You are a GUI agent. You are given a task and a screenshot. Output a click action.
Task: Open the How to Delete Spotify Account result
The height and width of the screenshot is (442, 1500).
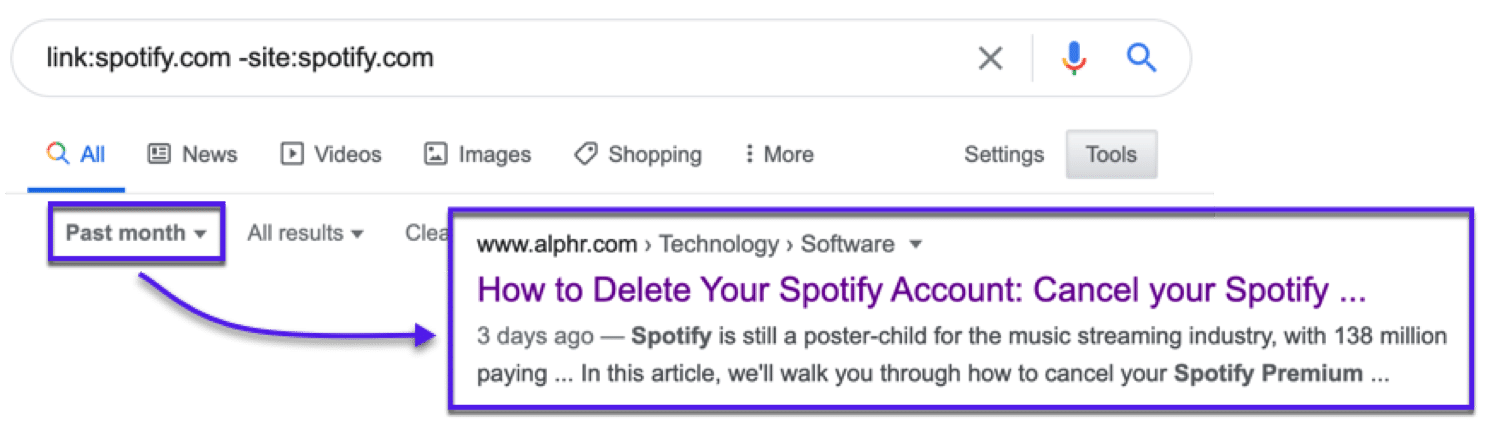(921, 290)
